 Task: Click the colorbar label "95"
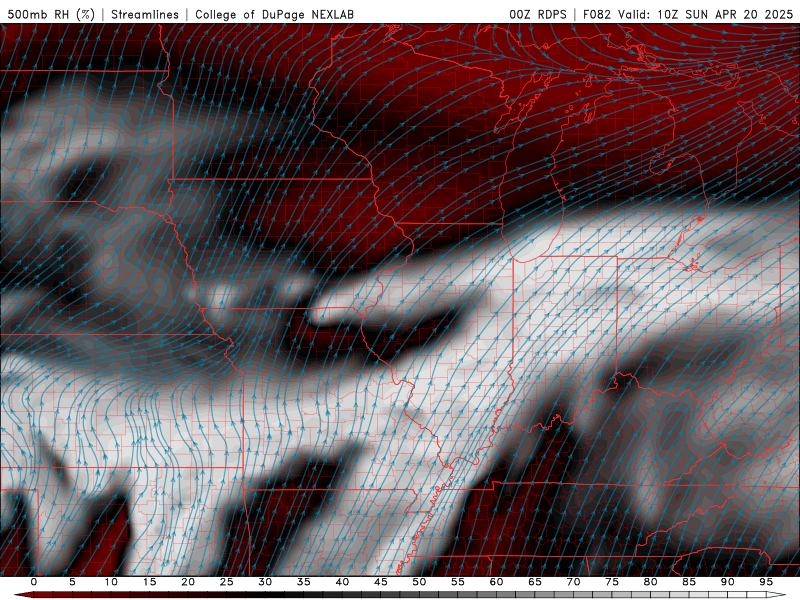[766, 582]
